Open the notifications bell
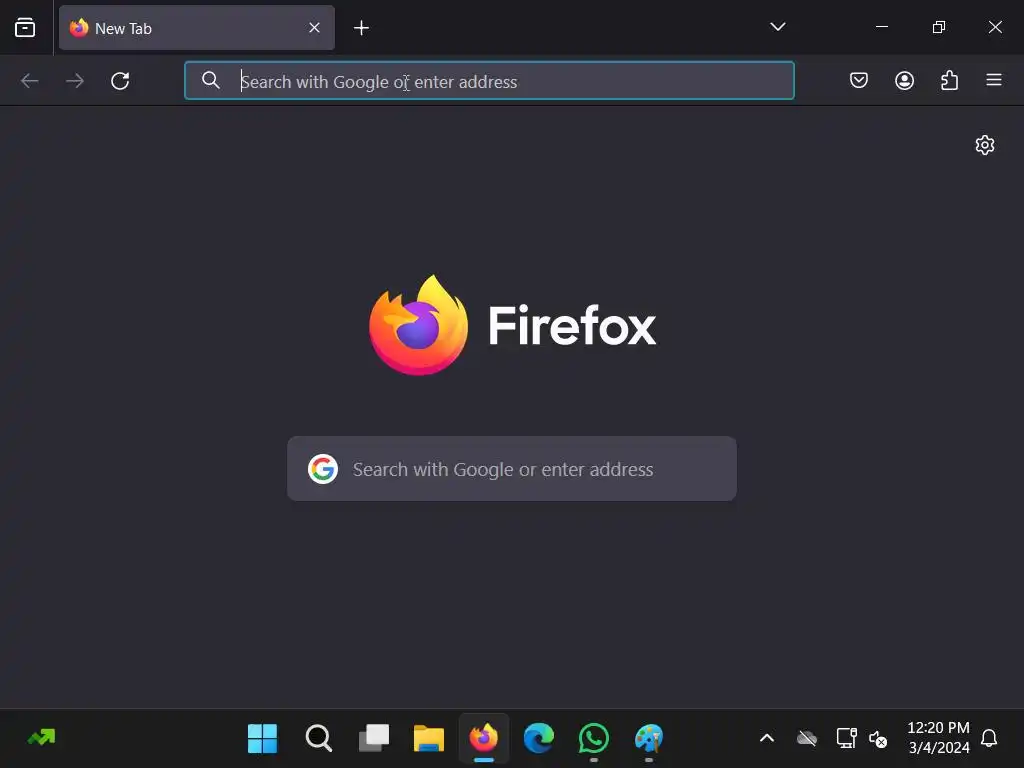 tap(989, 738)
